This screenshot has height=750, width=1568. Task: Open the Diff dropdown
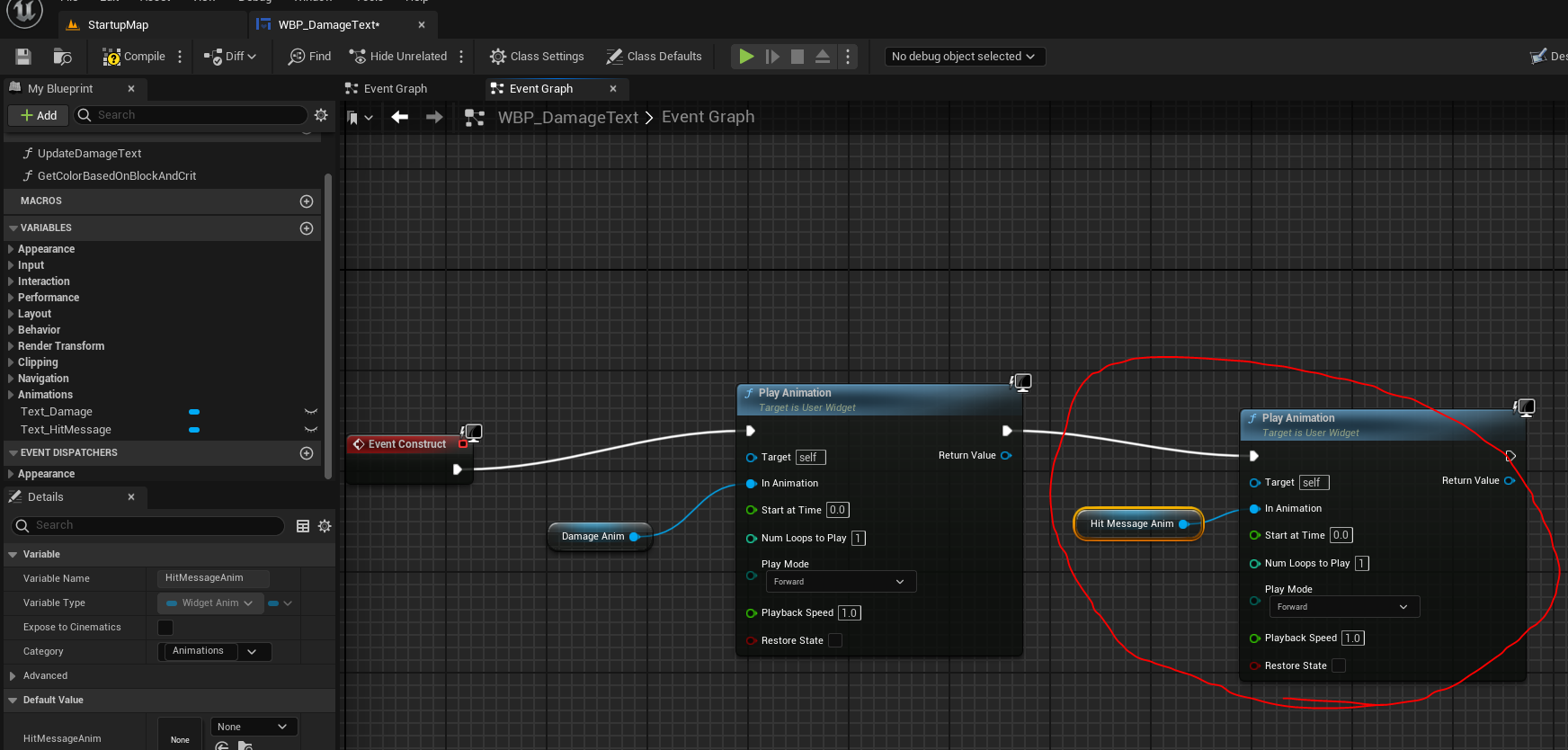(x=230, y=57)
